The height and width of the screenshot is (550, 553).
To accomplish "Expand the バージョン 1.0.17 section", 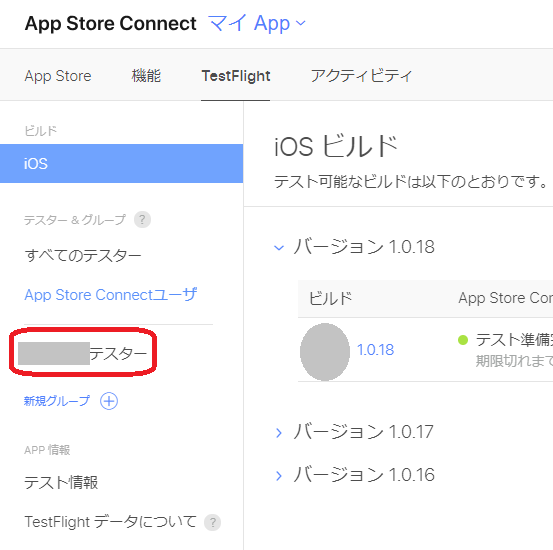I will (279, 432).
